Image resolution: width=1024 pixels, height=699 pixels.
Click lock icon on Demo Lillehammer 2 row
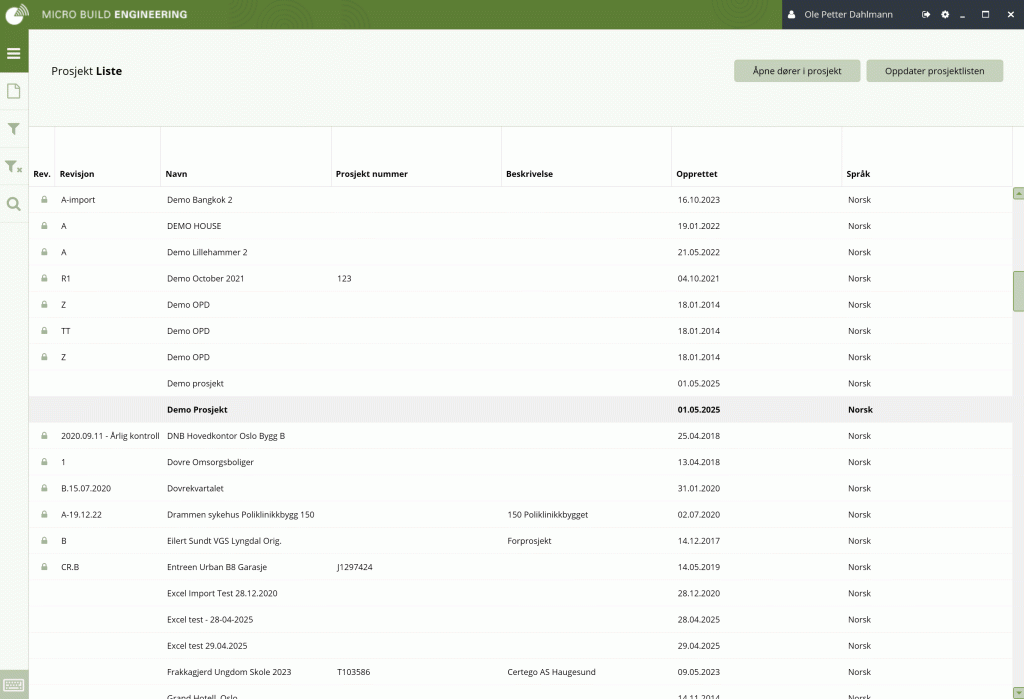(x=44, y=252)
